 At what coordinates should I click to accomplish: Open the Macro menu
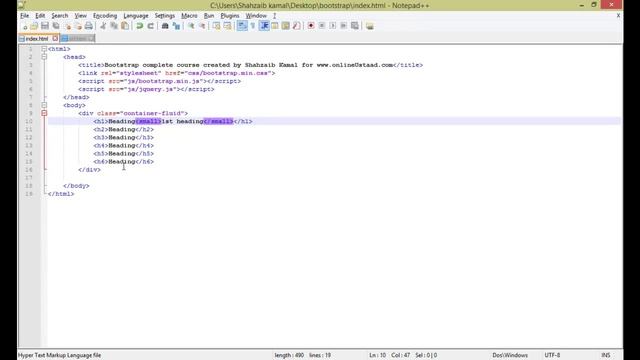[x=189, y=16]
